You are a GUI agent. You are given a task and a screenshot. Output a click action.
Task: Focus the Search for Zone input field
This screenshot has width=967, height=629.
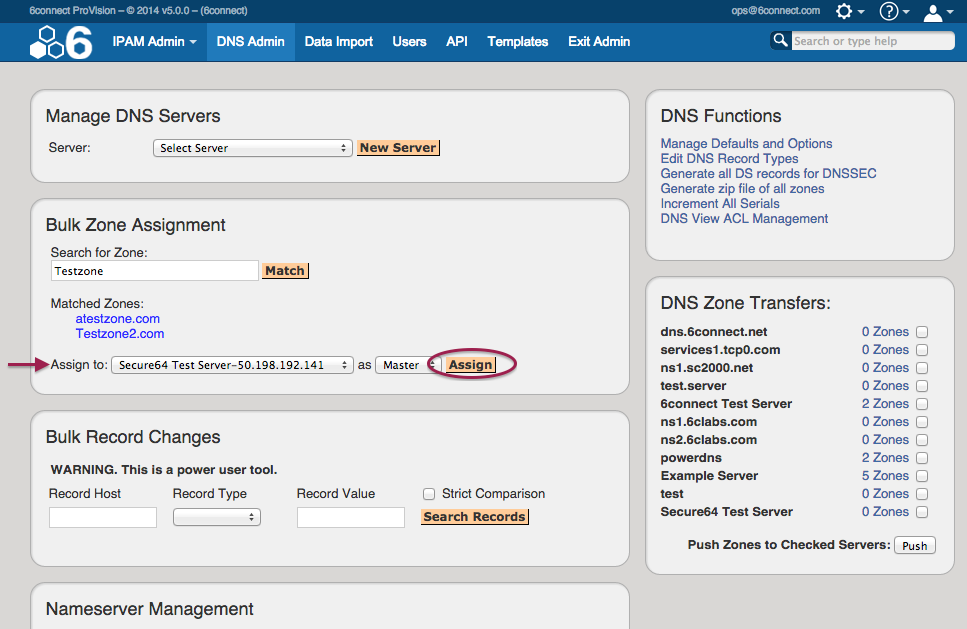pyautogui.click(x=155, y=271)
